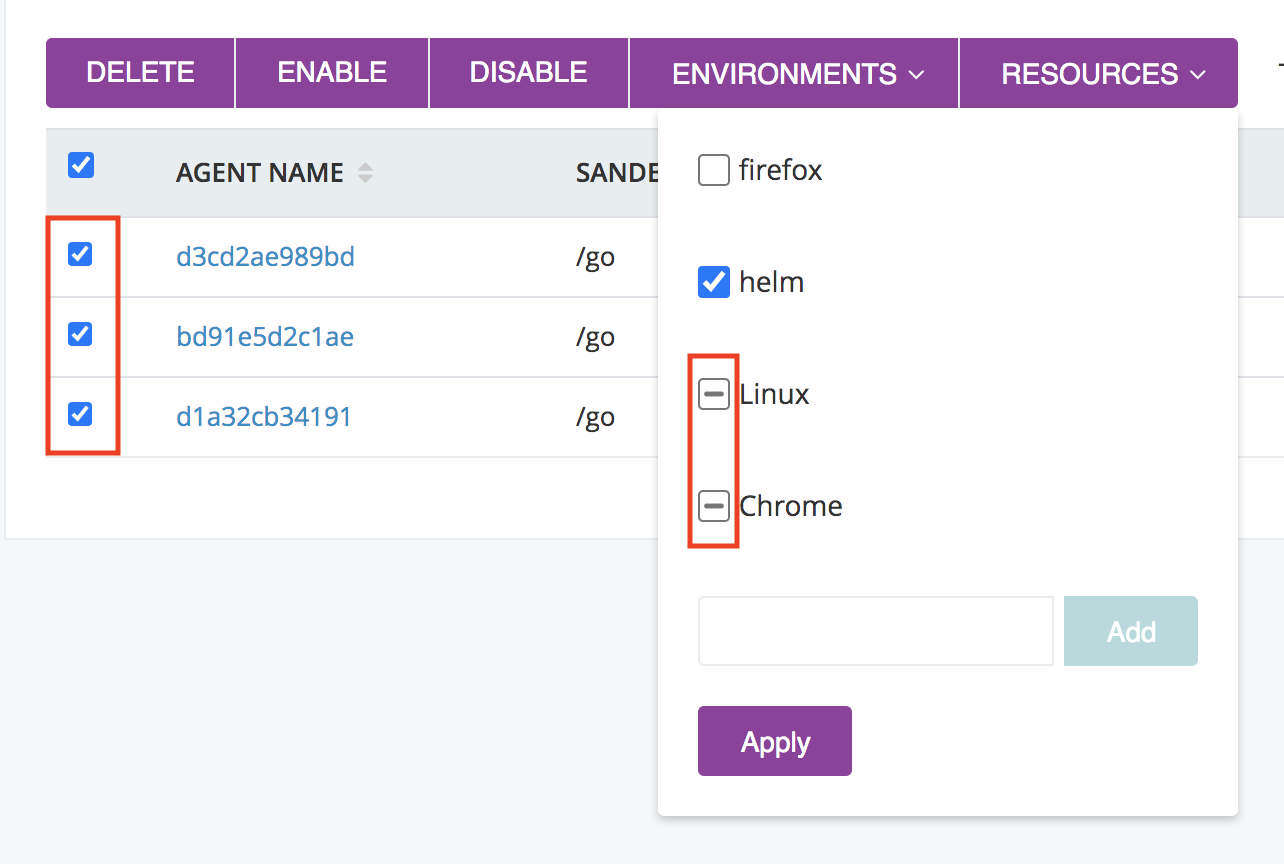Click the Add environment button
1284x864 pixels.
click(1131, 632)
